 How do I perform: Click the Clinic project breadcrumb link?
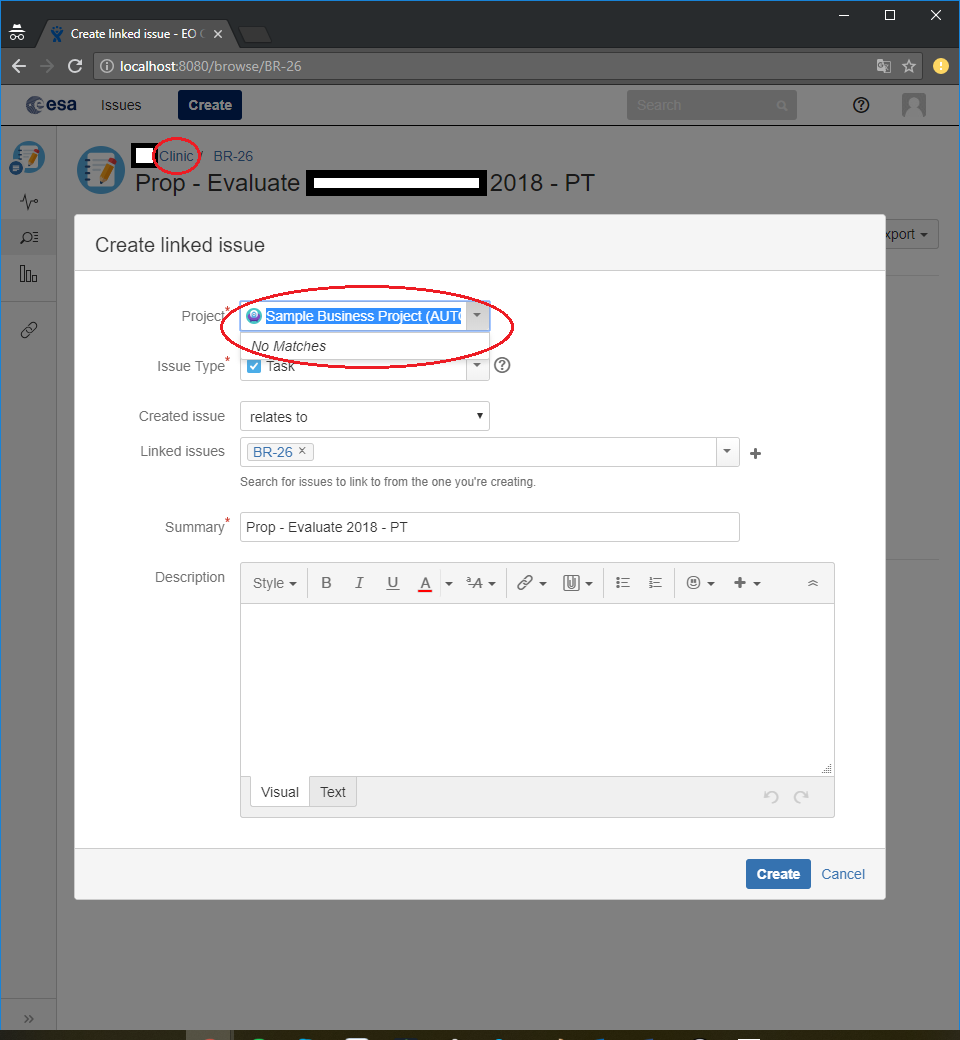point(176,156)
